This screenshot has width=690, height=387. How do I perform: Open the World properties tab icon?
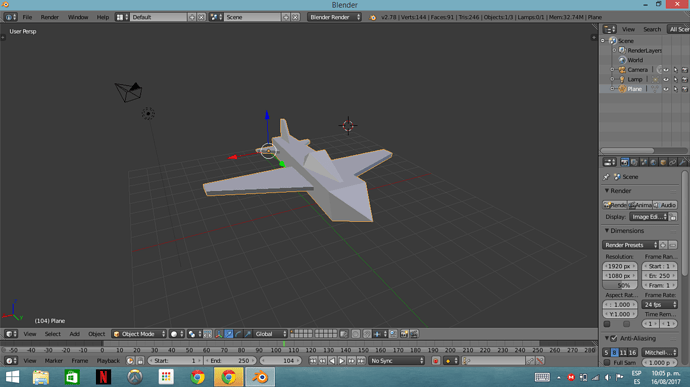coord(653,162)
